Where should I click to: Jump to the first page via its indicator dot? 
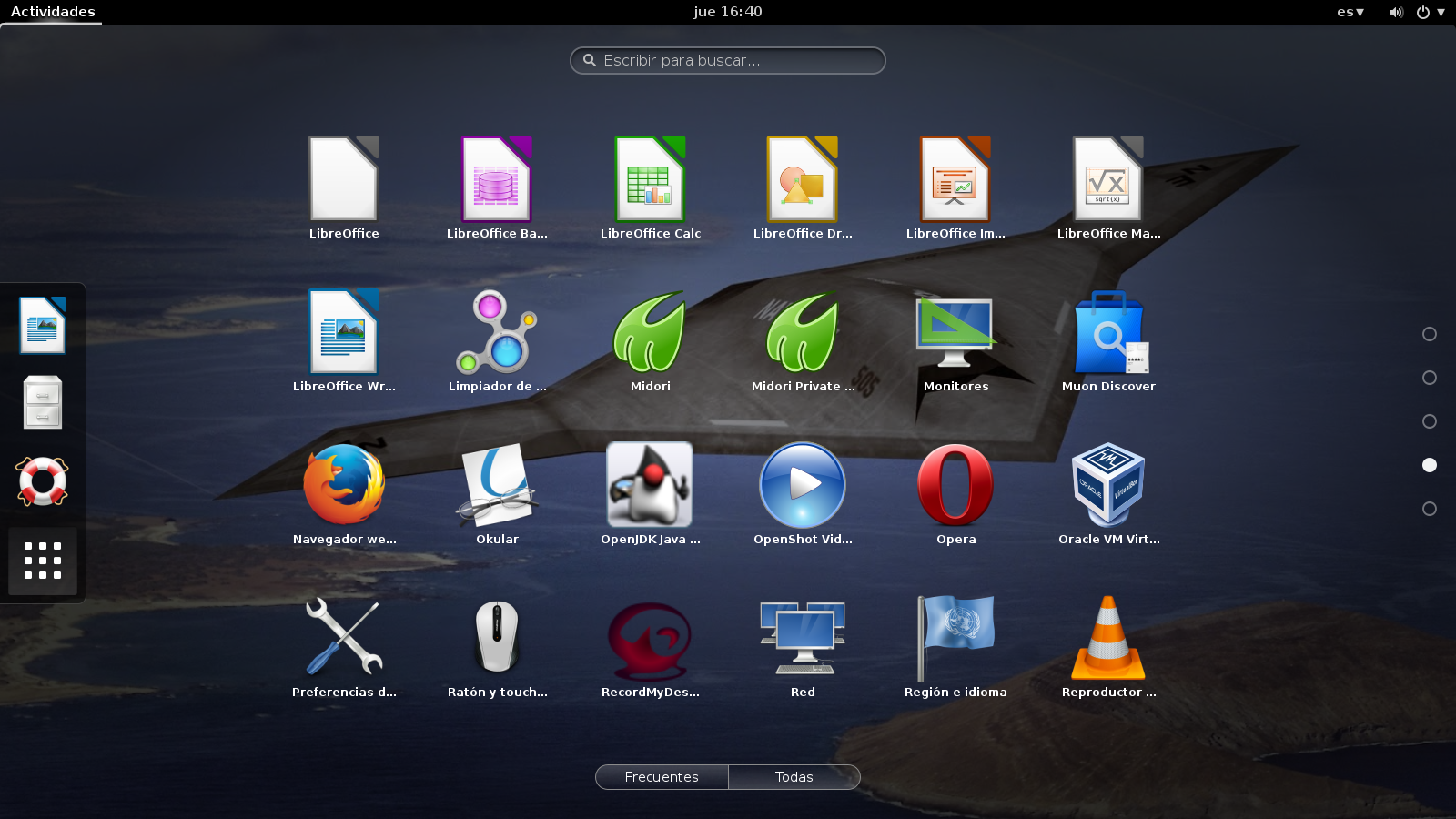(1430, 334)
